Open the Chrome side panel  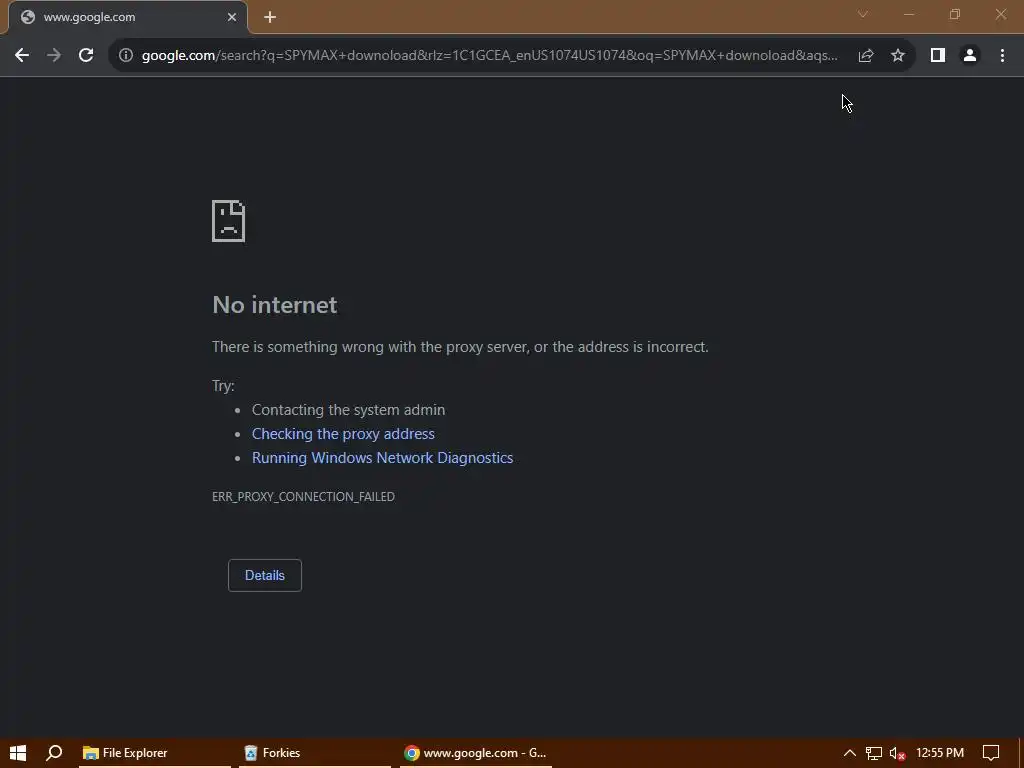point(938,56)
